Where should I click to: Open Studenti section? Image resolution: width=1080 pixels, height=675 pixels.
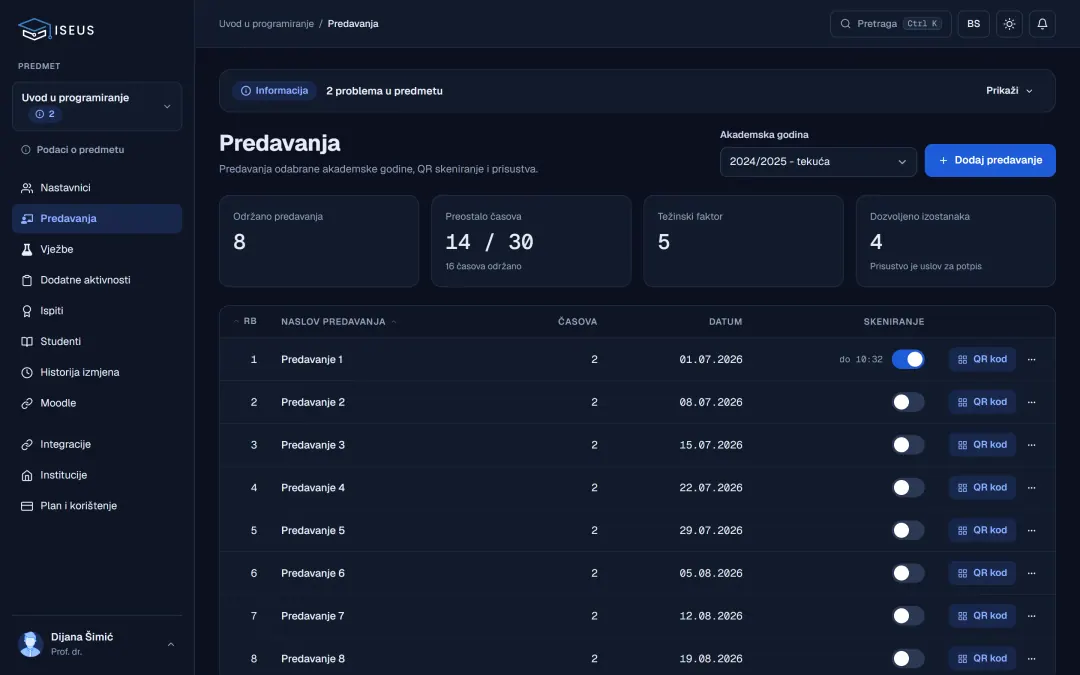(97, 342)
